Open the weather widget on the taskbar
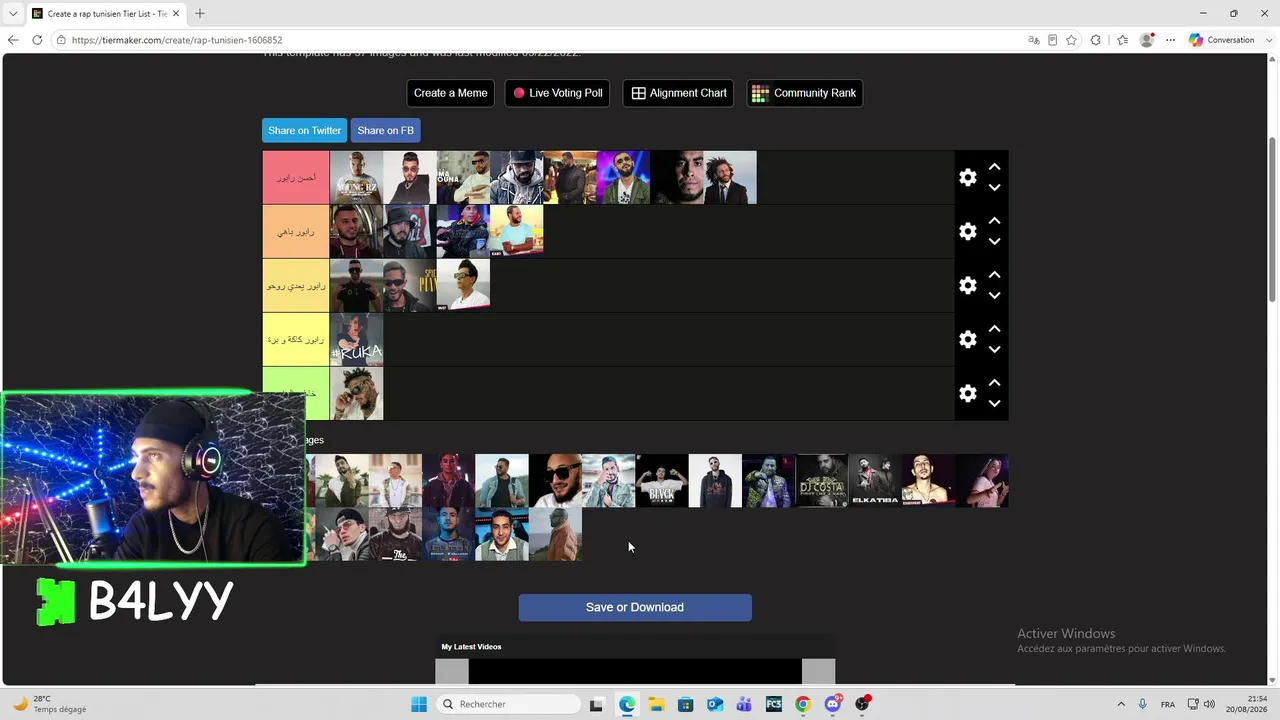The width and height of the screenshot is (1280, 720). click(50, 704)
